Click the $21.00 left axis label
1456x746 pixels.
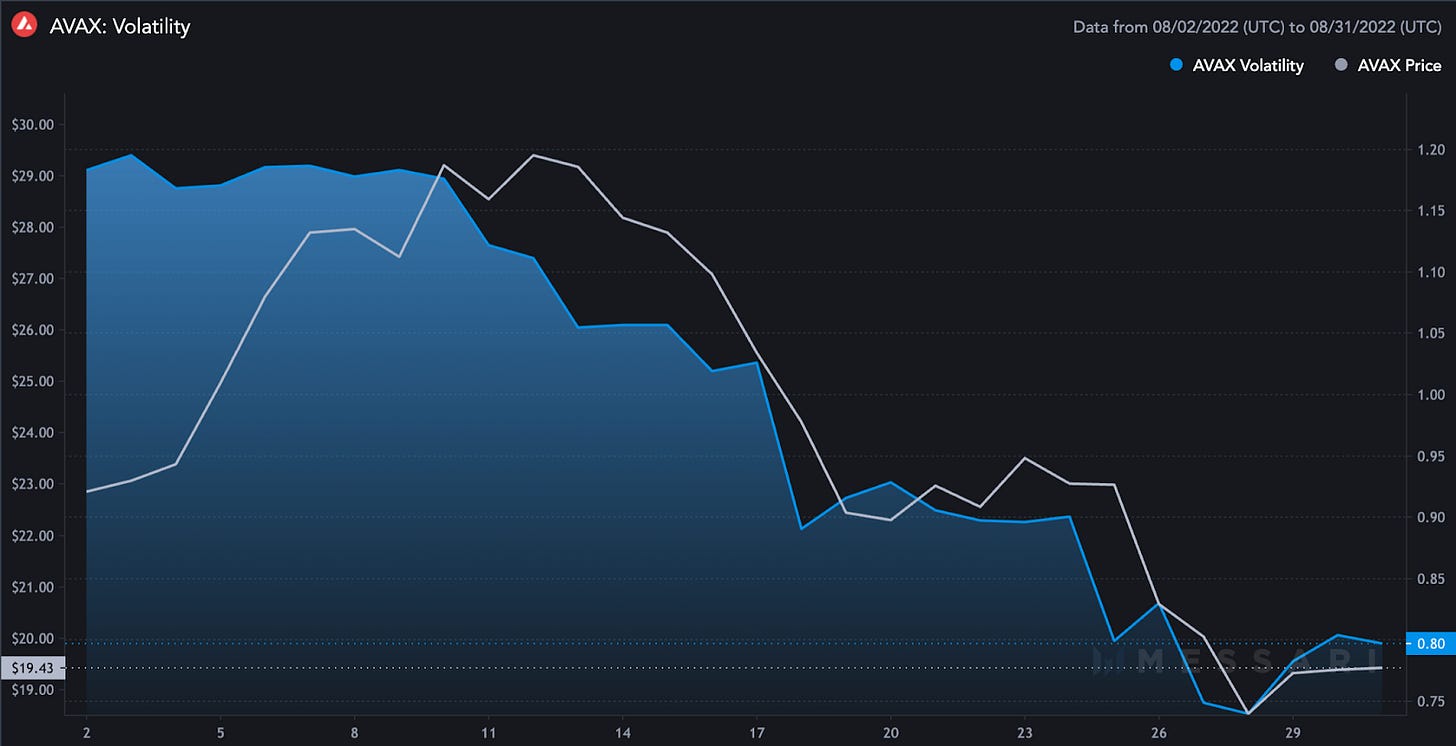tap(33, 587)
